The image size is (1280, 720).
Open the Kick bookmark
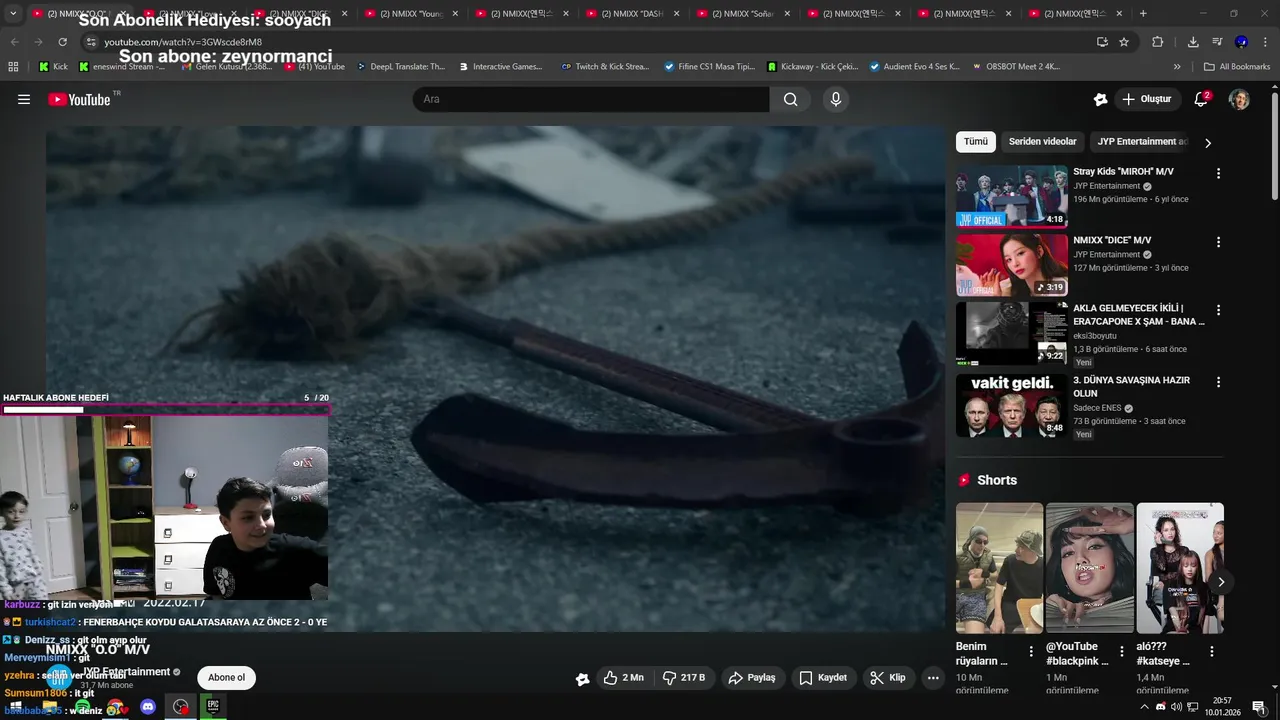(54, 67)
